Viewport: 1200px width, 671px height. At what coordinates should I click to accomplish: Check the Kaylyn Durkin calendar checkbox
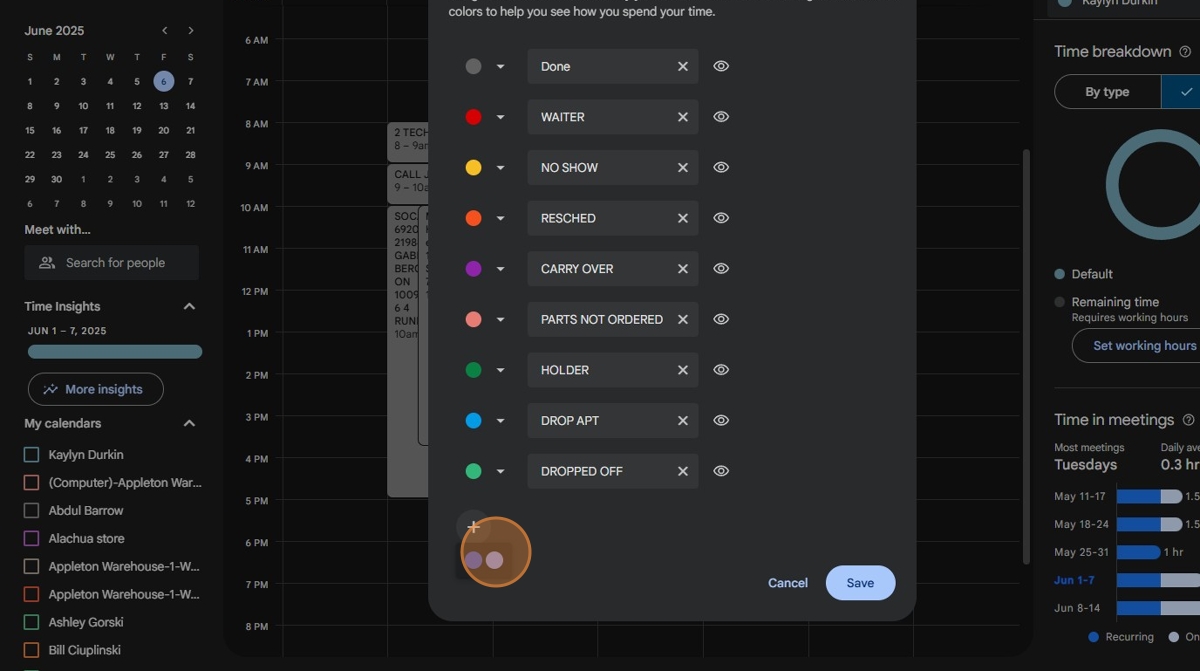click(x=31, y=455)
